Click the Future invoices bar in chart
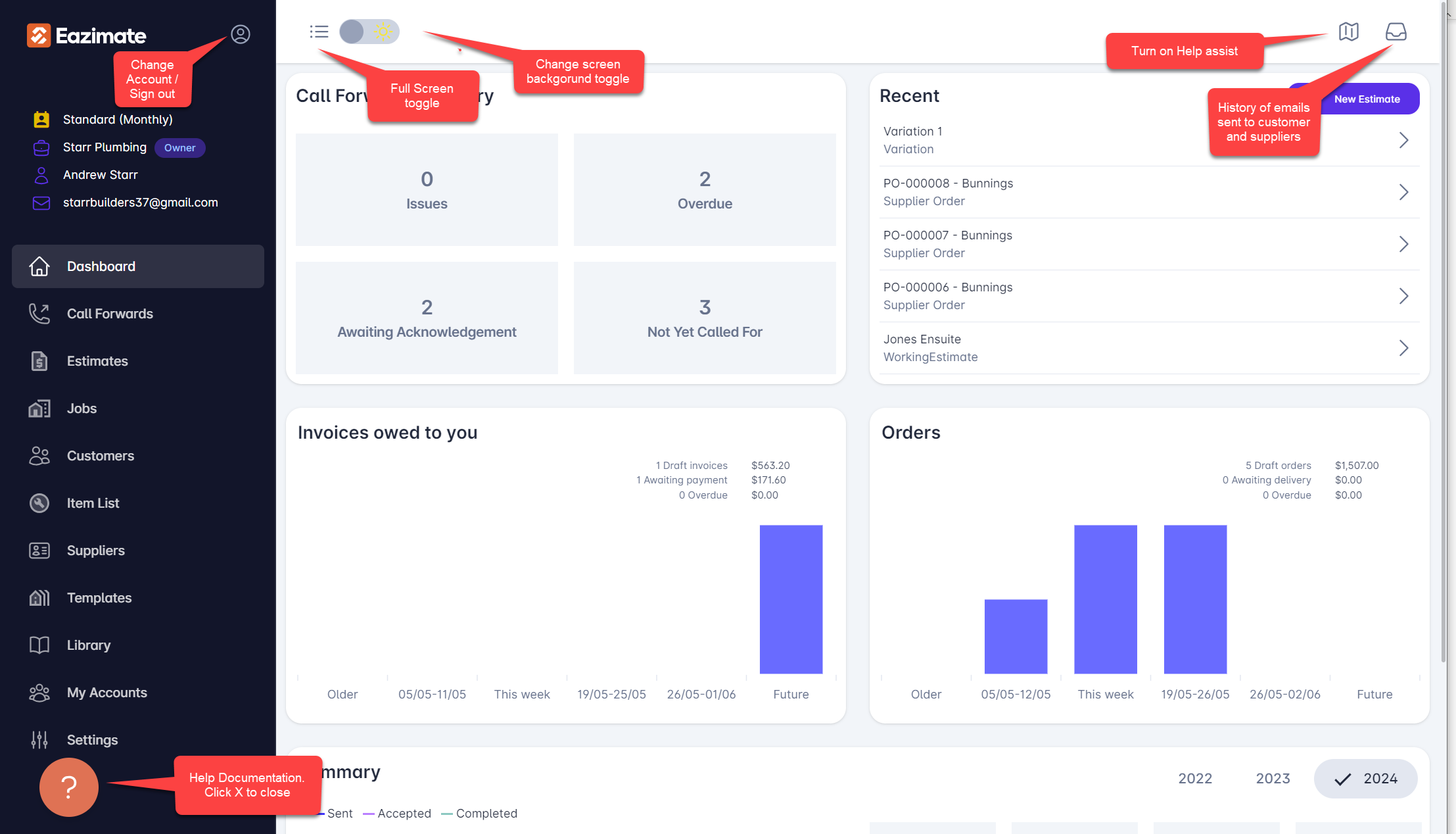This screenshot has height=834, width=1456. (791, 599)
